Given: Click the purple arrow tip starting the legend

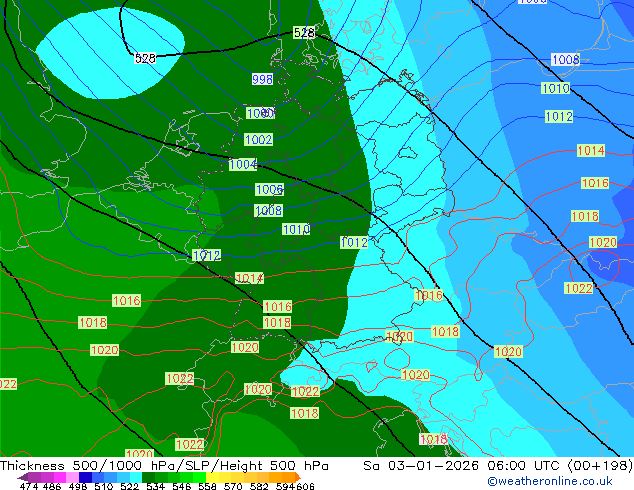Looking at the screenshot, I should click(x=22, y=477).
